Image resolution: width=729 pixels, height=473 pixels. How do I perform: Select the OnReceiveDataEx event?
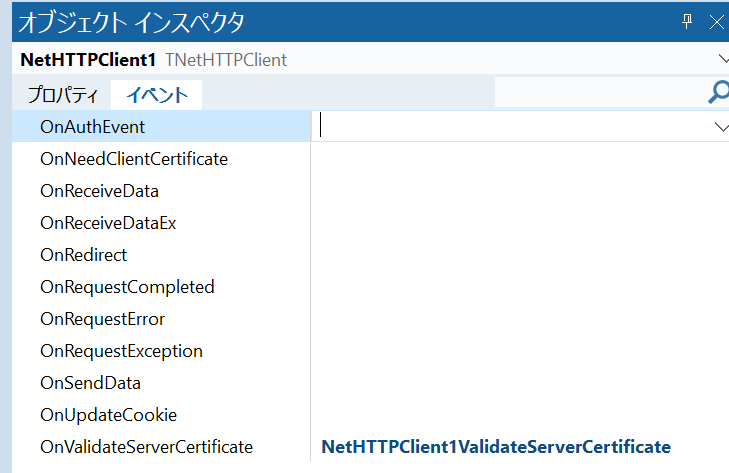[x=108, y=223]
